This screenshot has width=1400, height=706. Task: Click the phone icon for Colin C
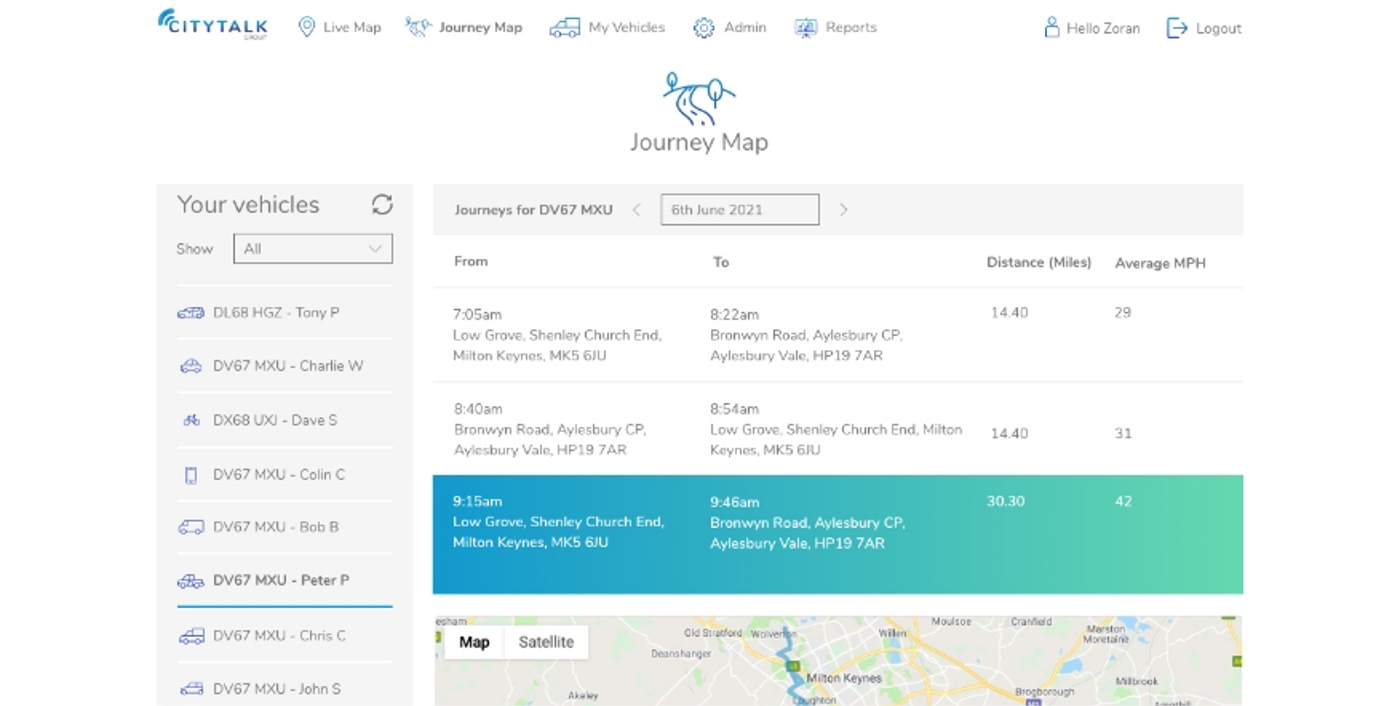tap(191, 476)
